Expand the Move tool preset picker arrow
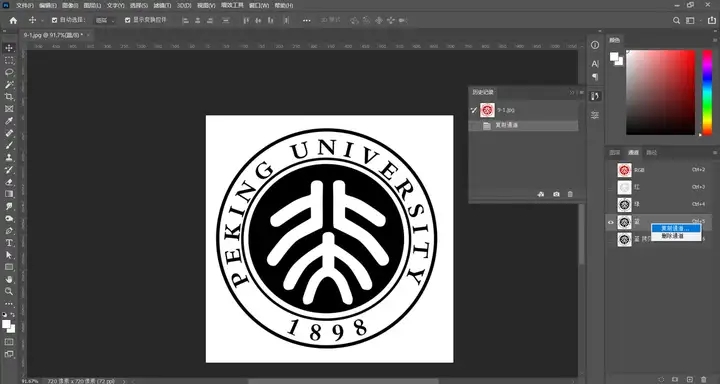Screen dimensions: 720x384 click(x=43, y=21)
